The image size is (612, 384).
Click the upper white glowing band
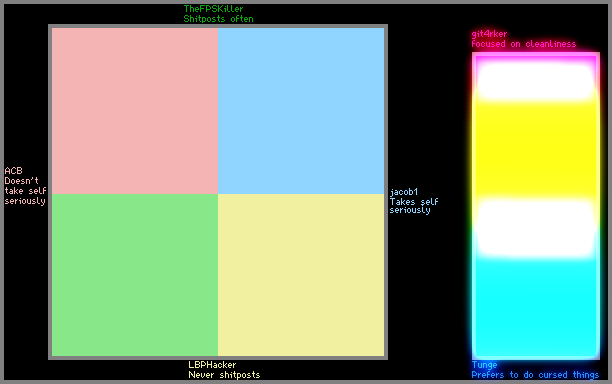[x=536, y=81]
